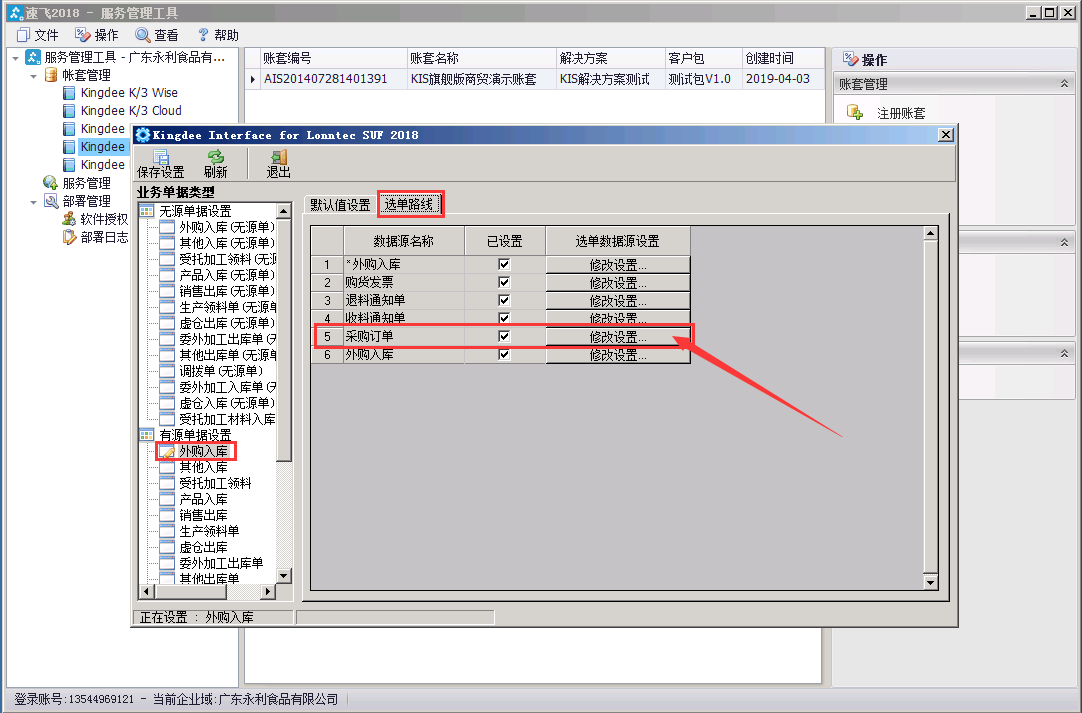Screen dimensions: 1082x713
Task: Collapse the 账套管理 panel chevron
Action: pos(1064,84)
